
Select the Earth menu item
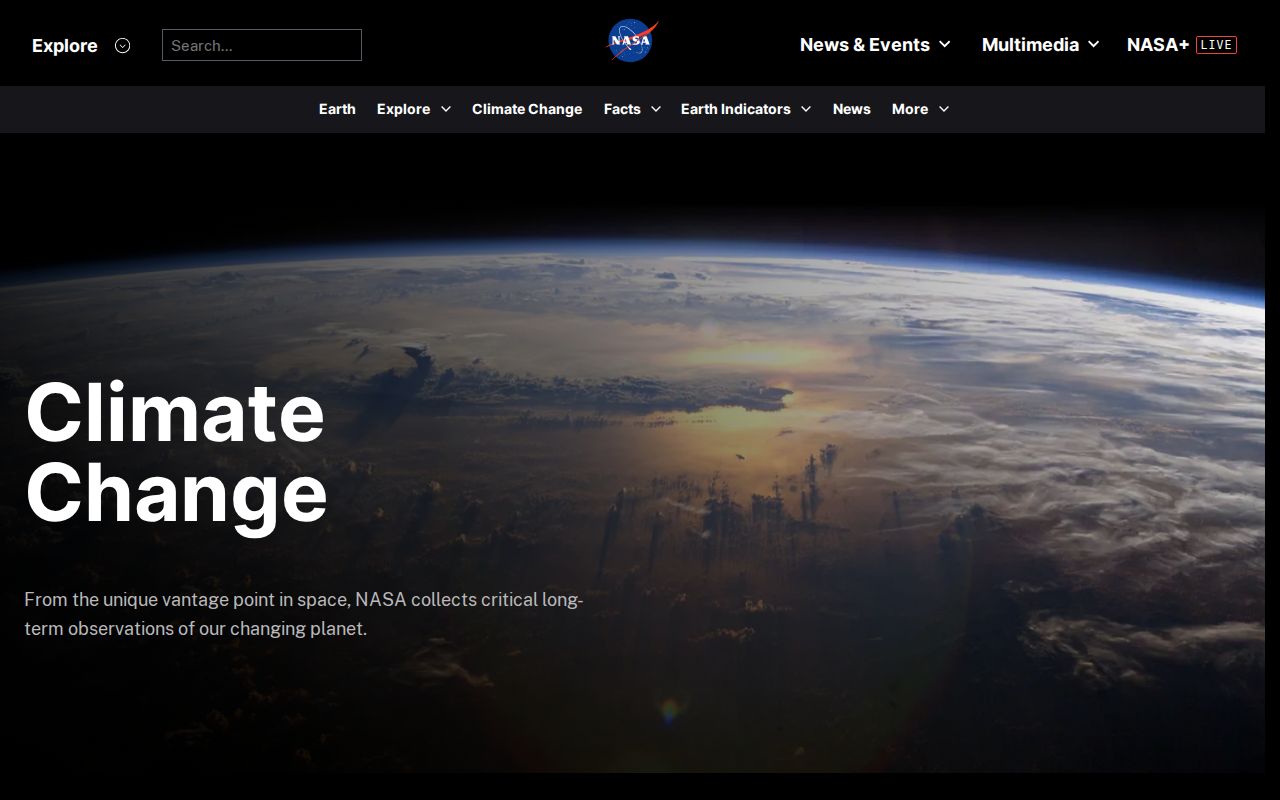point(337,109)
